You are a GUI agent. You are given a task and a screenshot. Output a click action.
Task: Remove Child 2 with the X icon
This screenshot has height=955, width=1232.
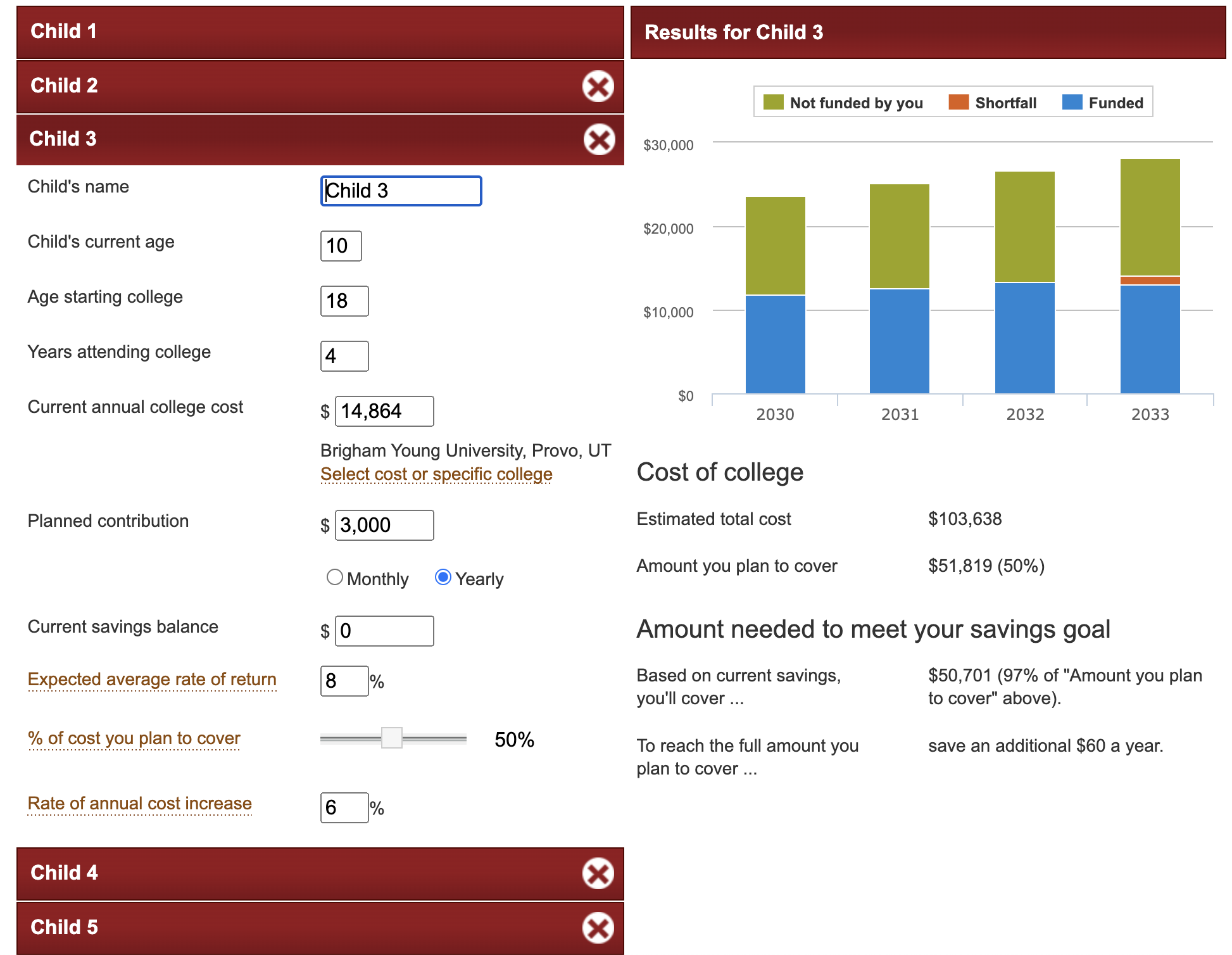tap(598, 86)
